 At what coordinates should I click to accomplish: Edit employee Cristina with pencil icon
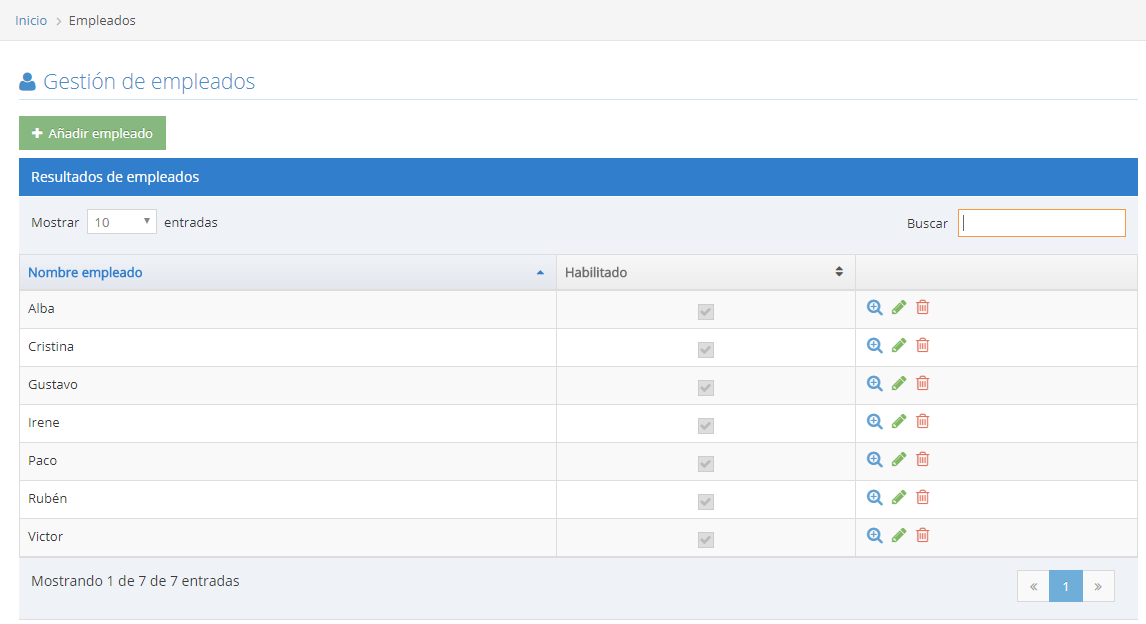point(899,345)
